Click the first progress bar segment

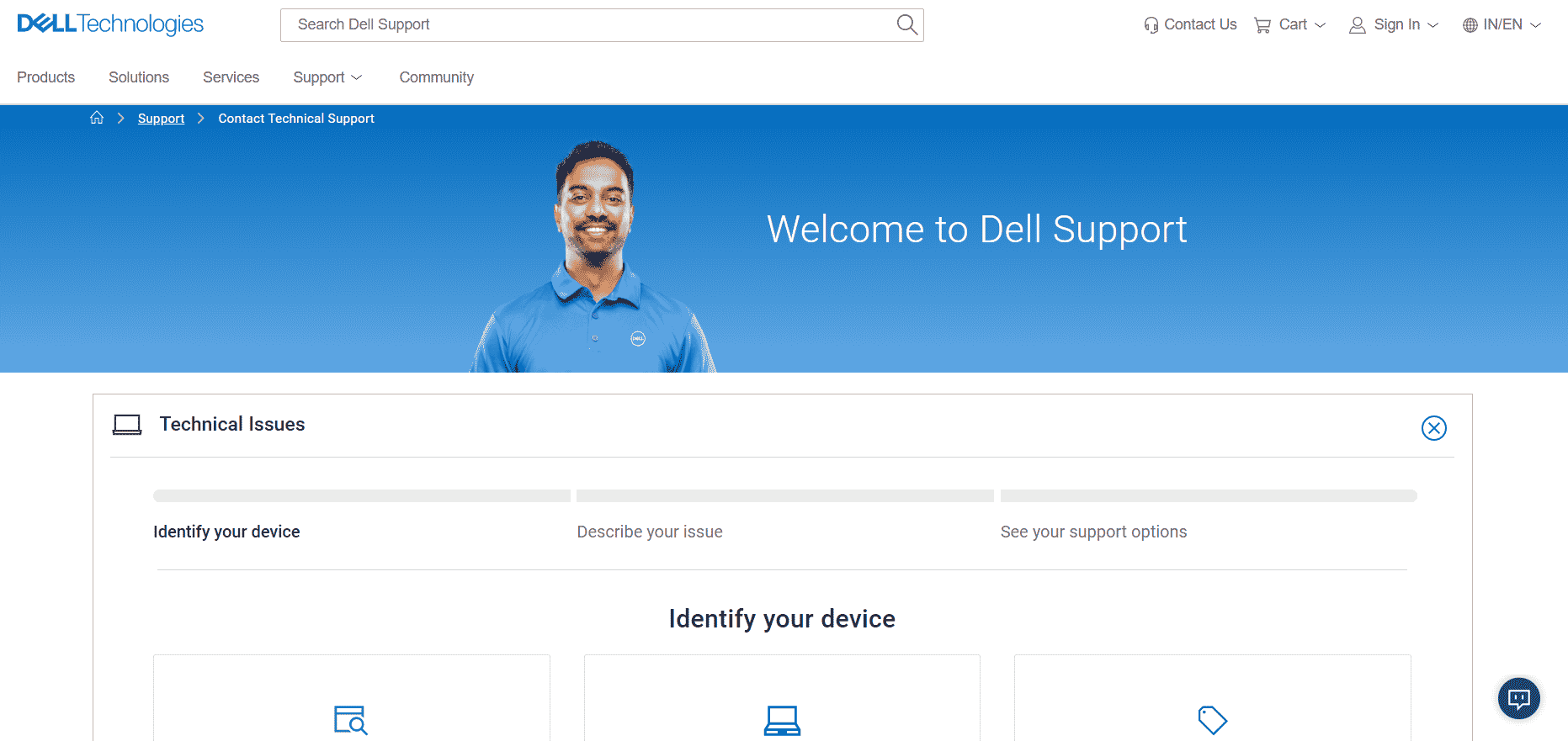[362, 496]
